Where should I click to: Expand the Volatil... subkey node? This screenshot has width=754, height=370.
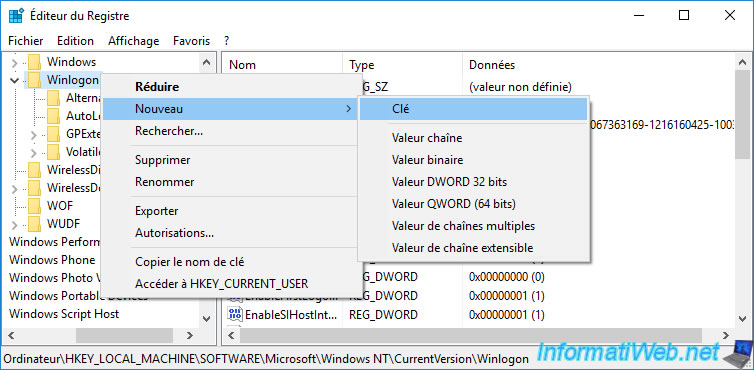click(34, 153)
